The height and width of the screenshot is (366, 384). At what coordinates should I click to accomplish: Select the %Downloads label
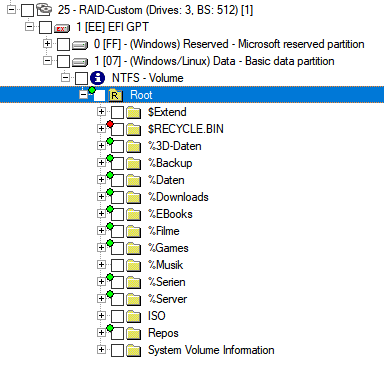[x=178, y=197]
